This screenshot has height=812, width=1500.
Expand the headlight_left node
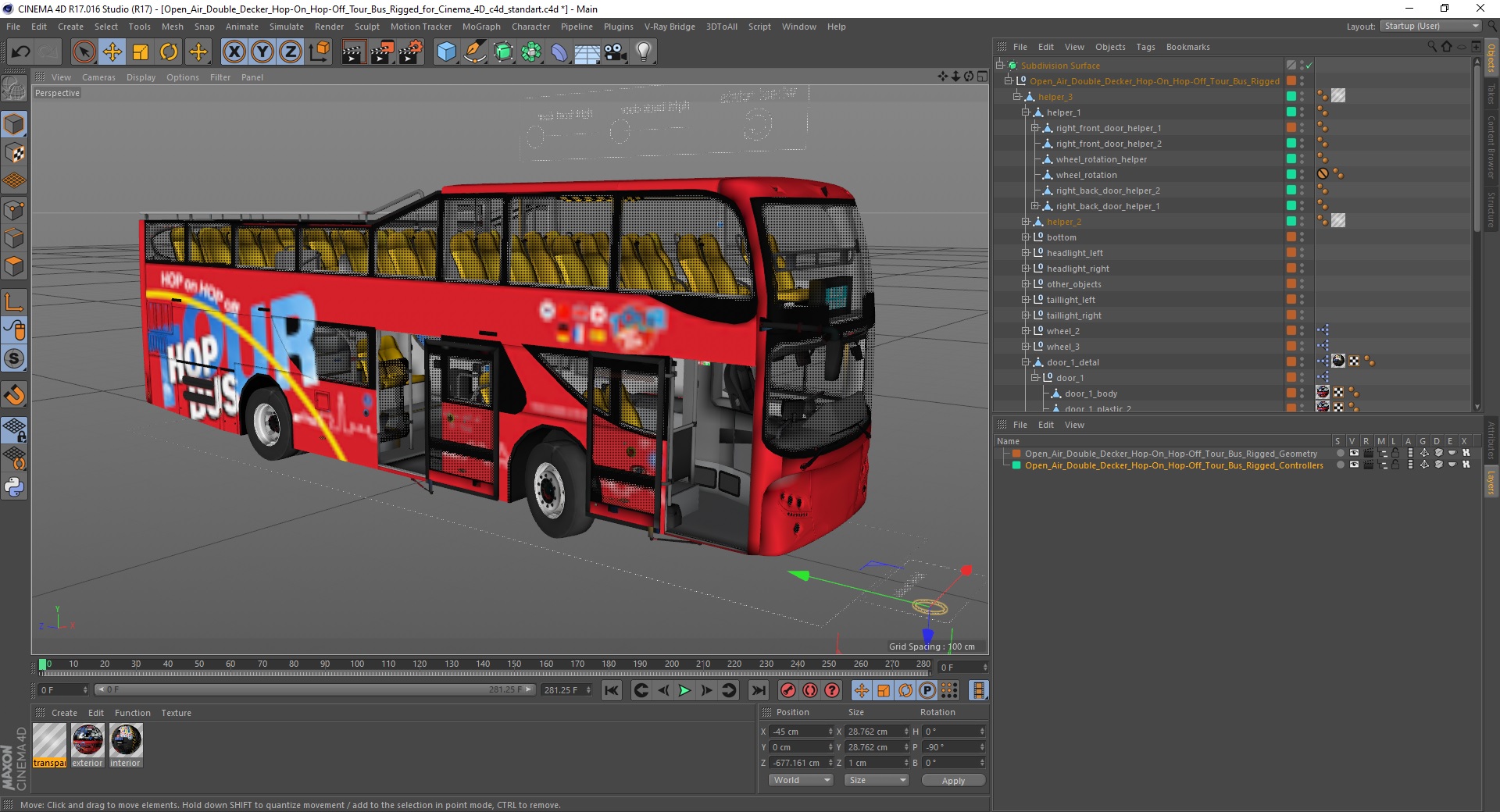(x=1026, y=253)
